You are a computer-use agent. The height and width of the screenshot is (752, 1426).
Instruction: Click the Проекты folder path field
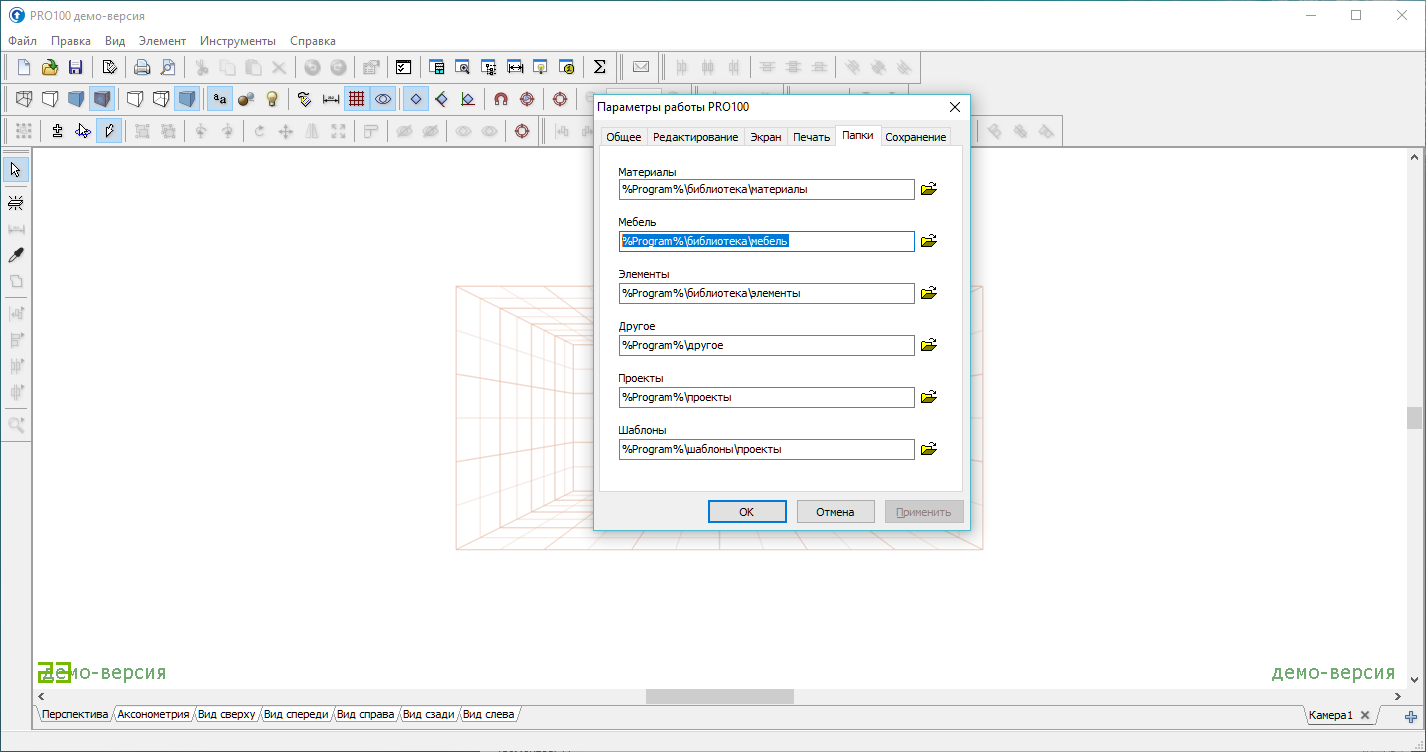pyautogui.click(x=766, y=397)
